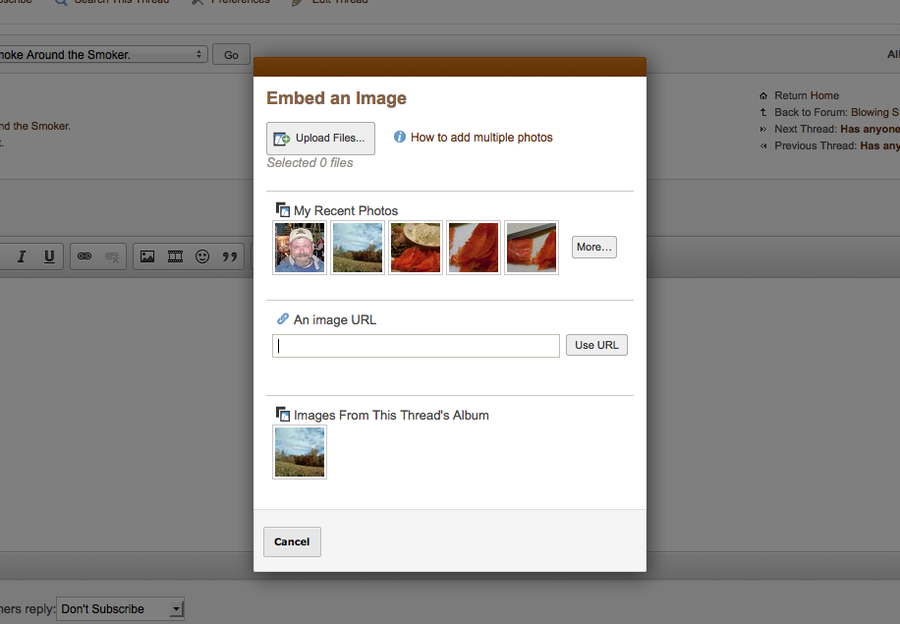The height and width of the screenshot is (624, 900).
Task: Open How to add multiple photos link
Action: 481,138
